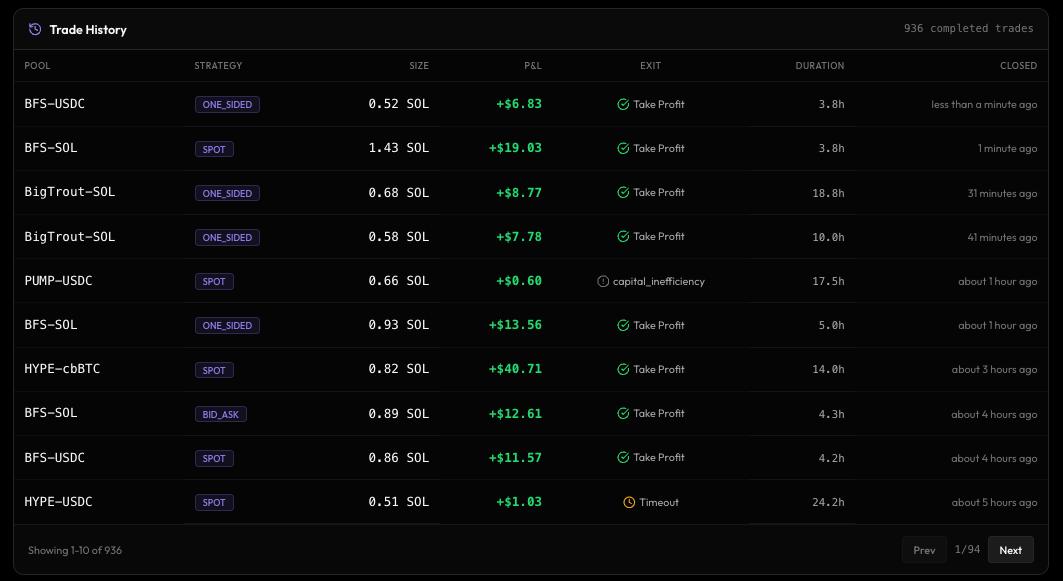Screen dimensions: 1063x581
Task: Click the +$6.83 P&L value
Action: pyautogui.click(x=519, y=104)
